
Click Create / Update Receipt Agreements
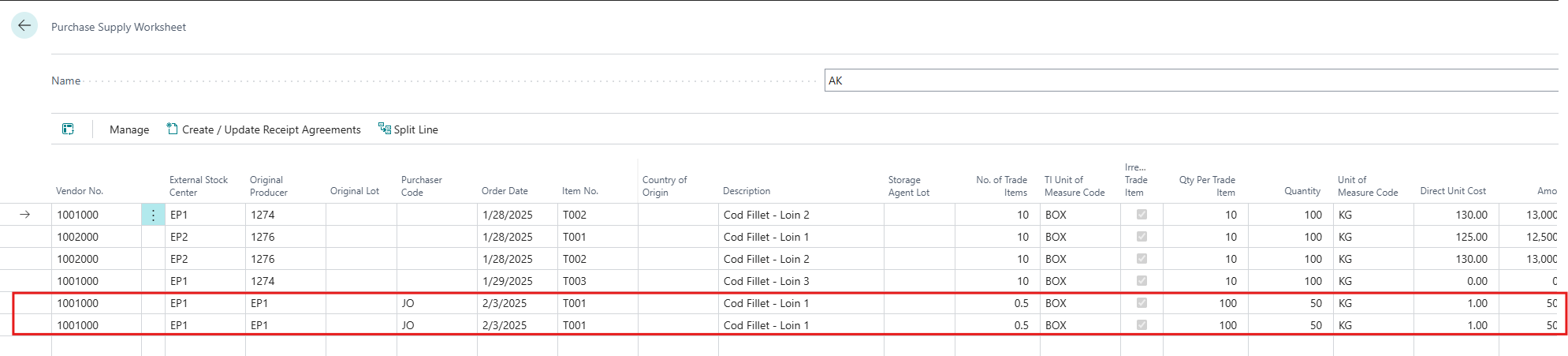[271, 129]
